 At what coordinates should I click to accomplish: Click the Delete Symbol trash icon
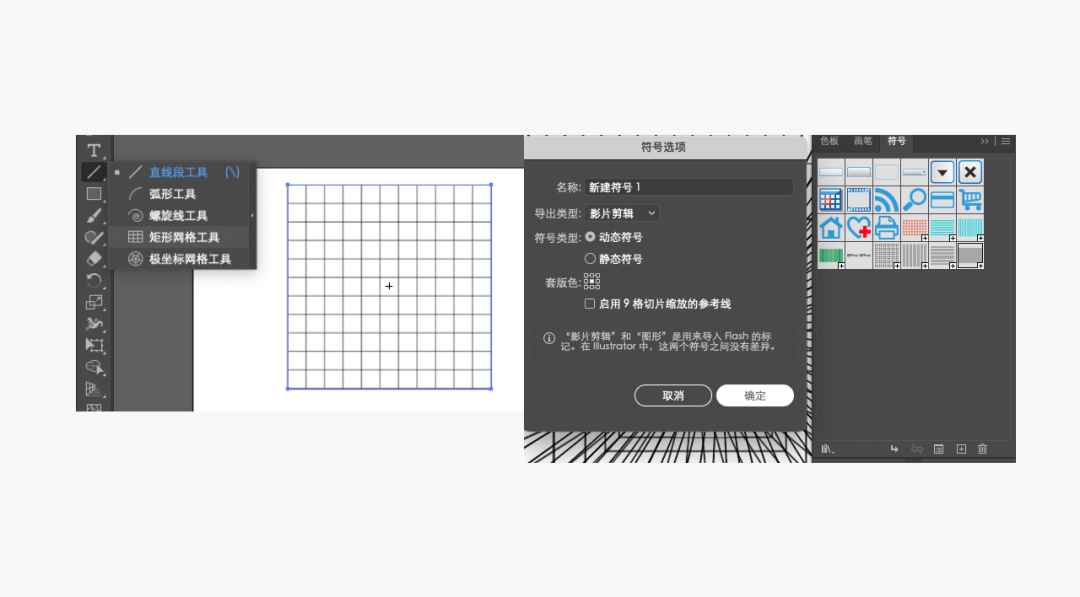coord(983,449)
